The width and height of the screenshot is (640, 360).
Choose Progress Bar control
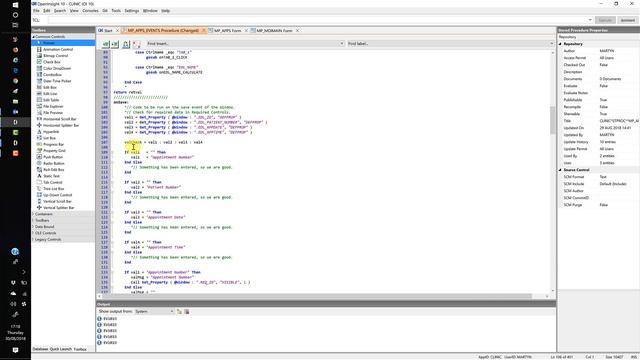[x=53, y=144]
